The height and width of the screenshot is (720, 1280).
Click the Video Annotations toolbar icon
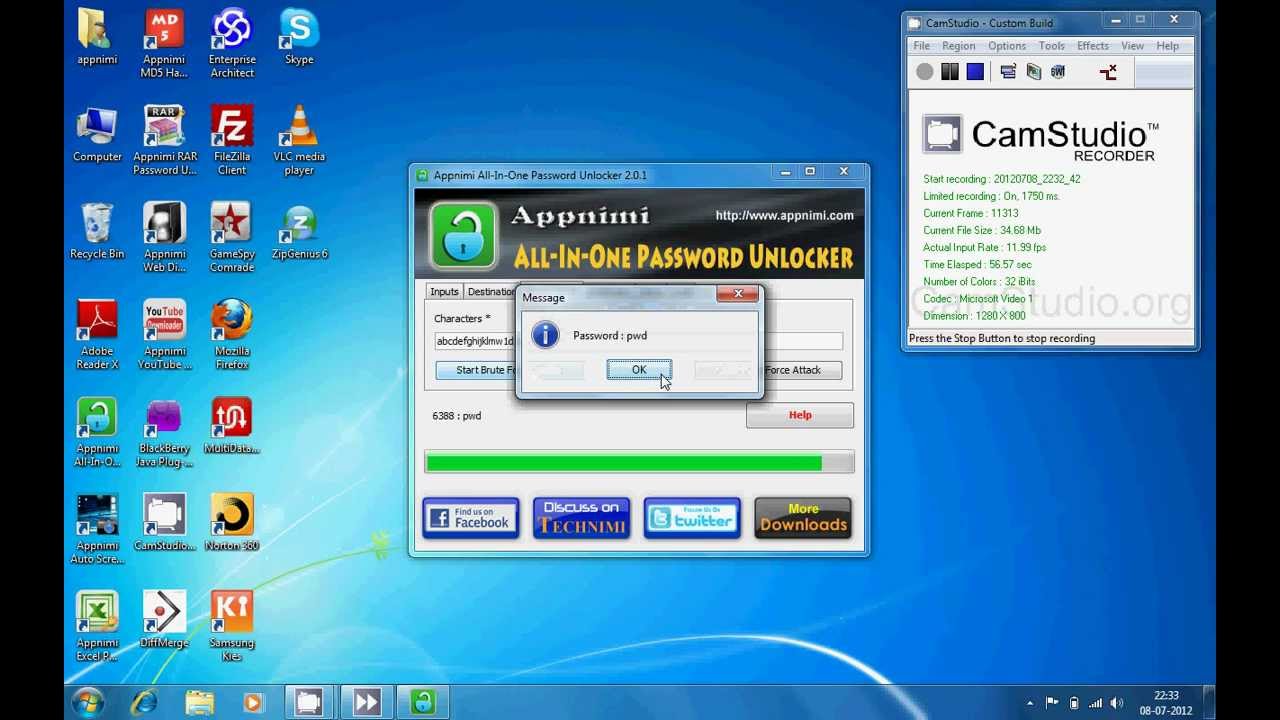pos(1034,71)
